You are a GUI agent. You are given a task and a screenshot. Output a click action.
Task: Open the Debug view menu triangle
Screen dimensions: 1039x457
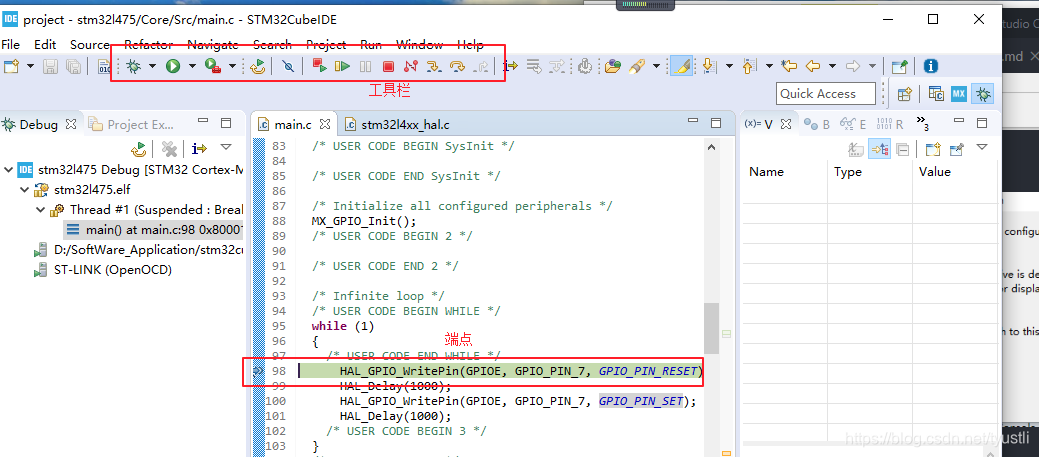coord(226,147)
